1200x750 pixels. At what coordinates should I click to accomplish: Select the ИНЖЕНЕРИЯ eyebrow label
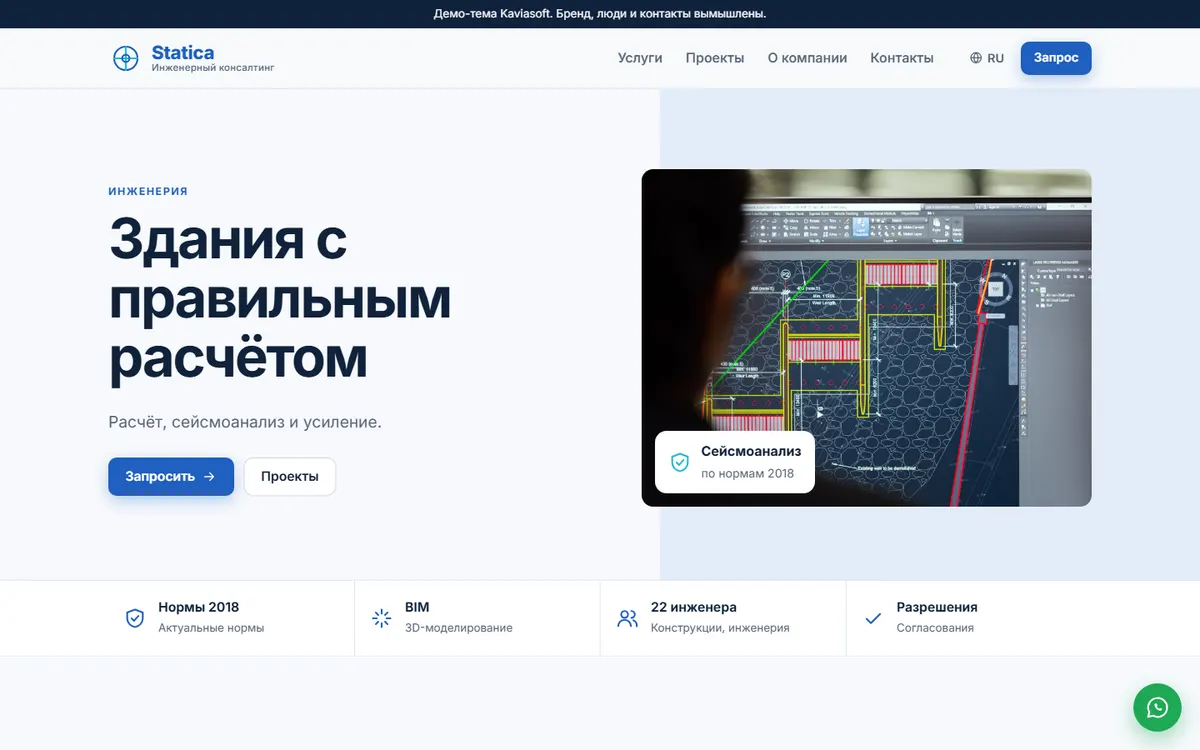pyautogui.click(x=148, y=191)
